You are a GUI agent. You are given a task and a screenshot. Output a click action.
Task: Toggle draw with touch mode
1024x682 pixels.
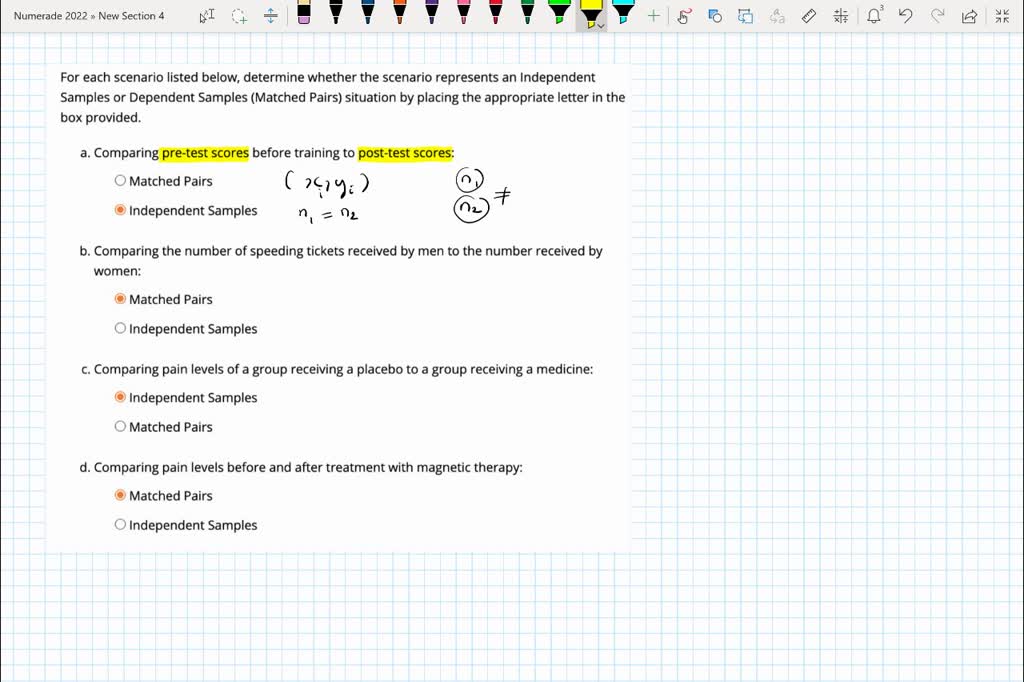tap(684, 16)
